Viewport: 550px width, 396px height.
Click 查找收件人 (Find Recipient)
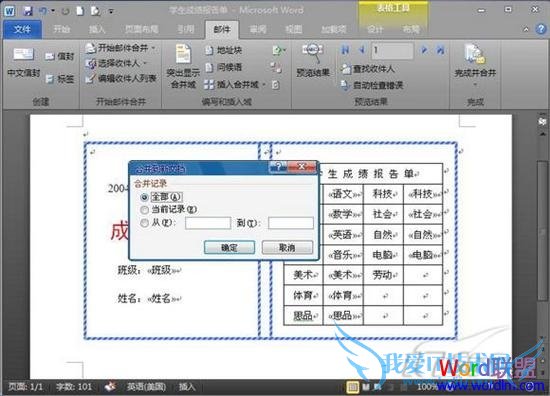(x=368, y=69)
